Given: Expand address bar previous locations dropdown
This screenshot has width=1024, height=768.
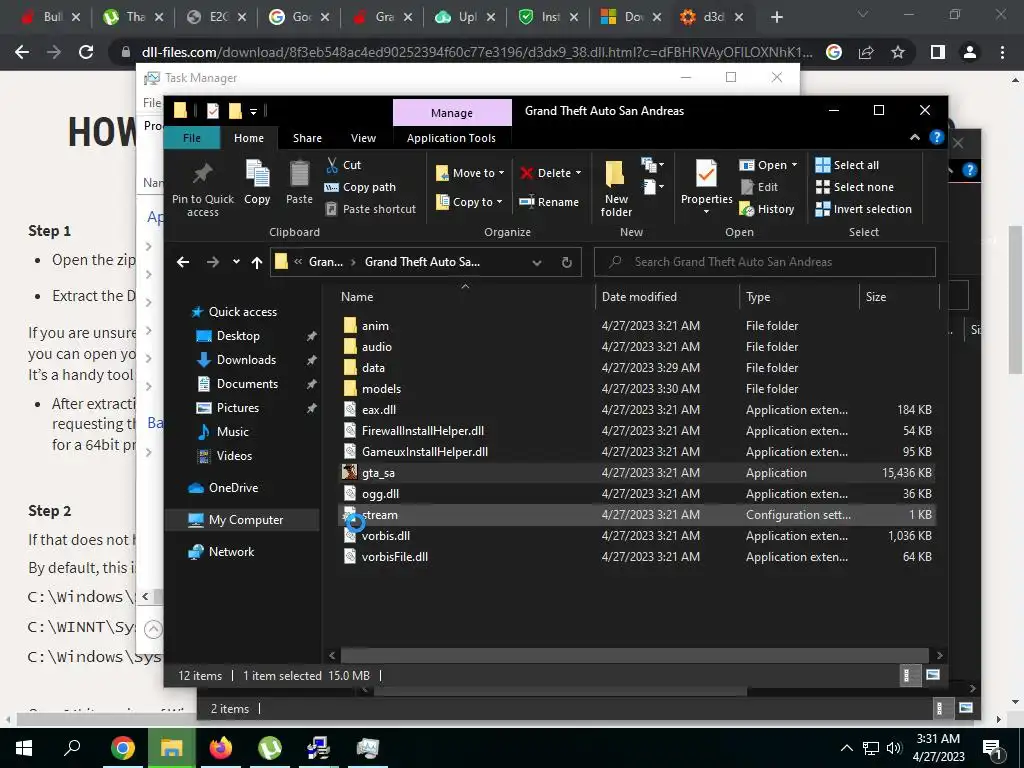Looking at the screenshot, I should click(x=537, y=262).
